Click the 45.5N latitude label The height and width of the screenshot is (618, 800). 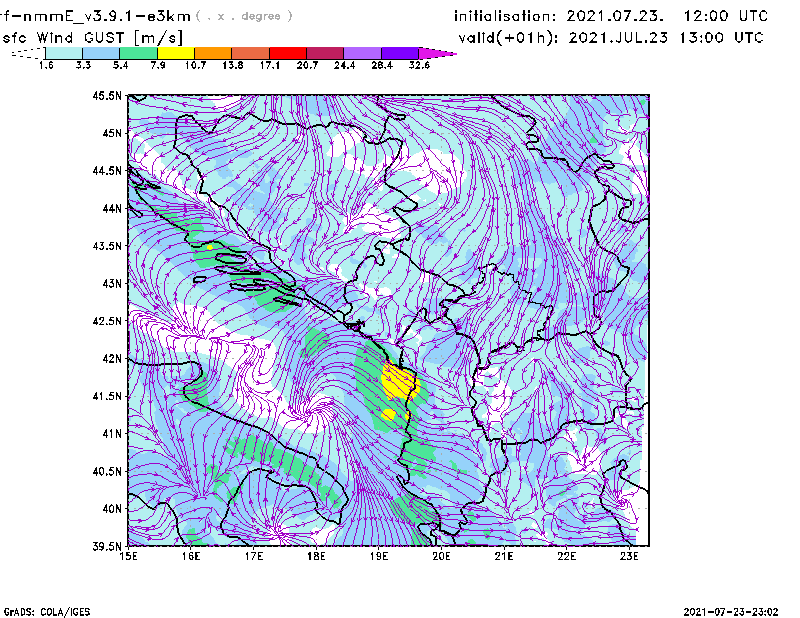[x=107, y=96]
